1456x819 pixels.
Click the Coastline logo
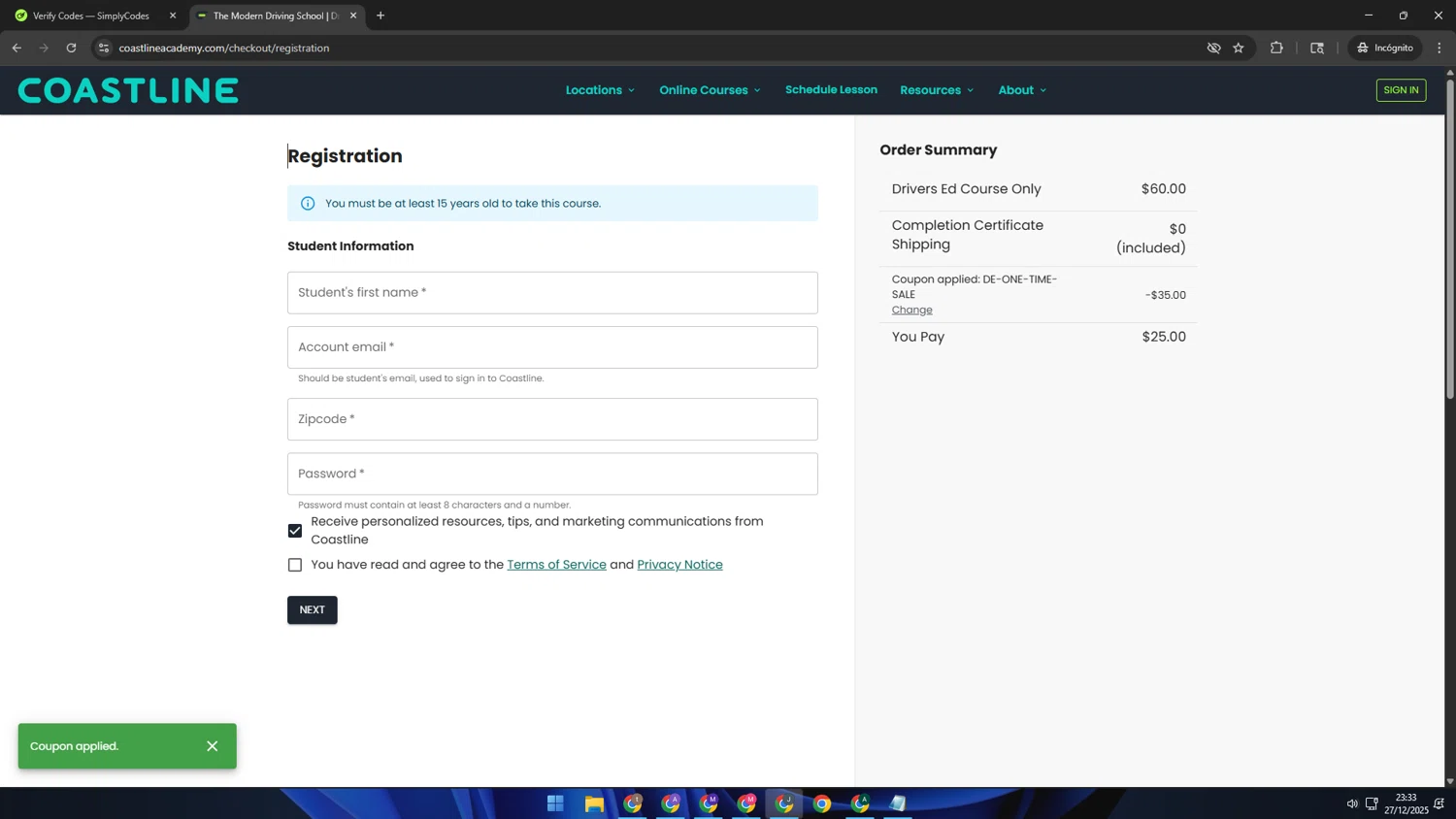tap(128, 90)
